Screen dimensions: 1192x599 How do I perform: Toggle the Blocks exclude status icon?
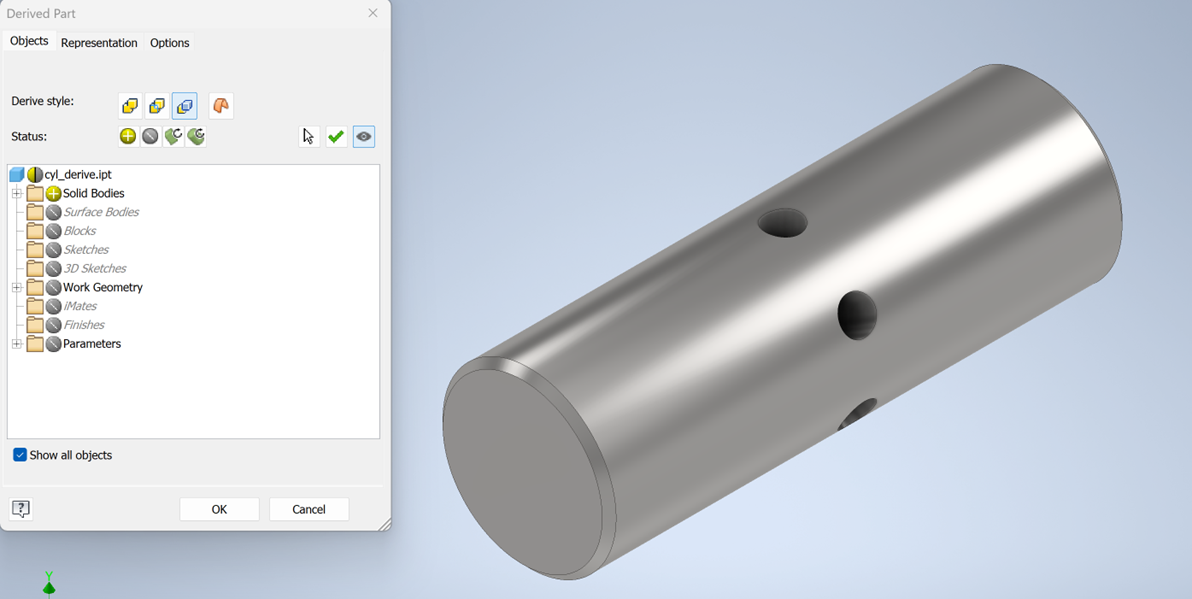[x=53, y=231]
